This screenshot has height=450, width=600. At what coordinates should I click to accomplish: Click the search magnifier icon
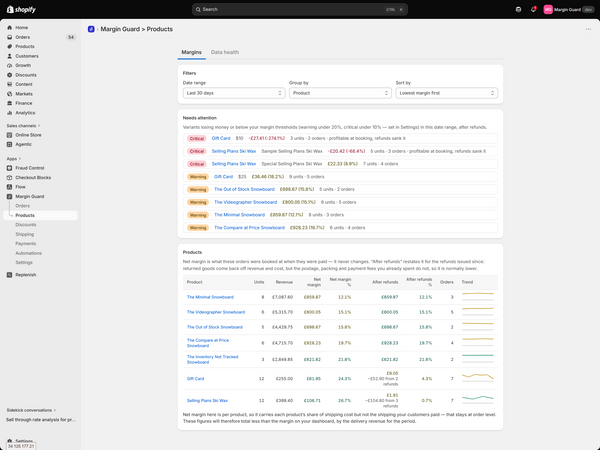198,10
